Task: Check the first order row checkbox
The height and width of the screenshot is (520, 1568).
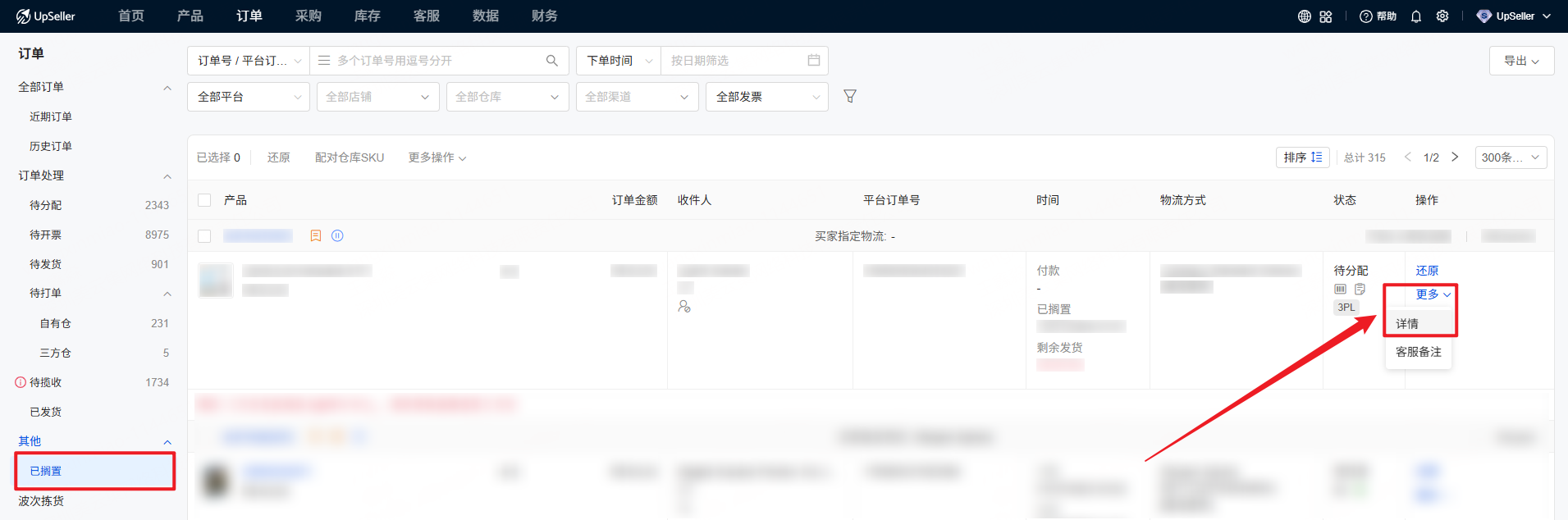Action: [x=205, y=236]
